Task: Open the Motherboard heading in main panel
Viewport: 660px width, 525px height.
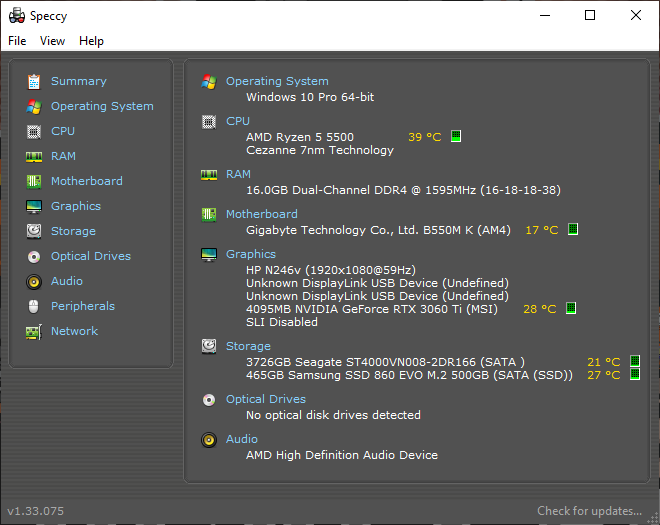Action: [261, 214]
